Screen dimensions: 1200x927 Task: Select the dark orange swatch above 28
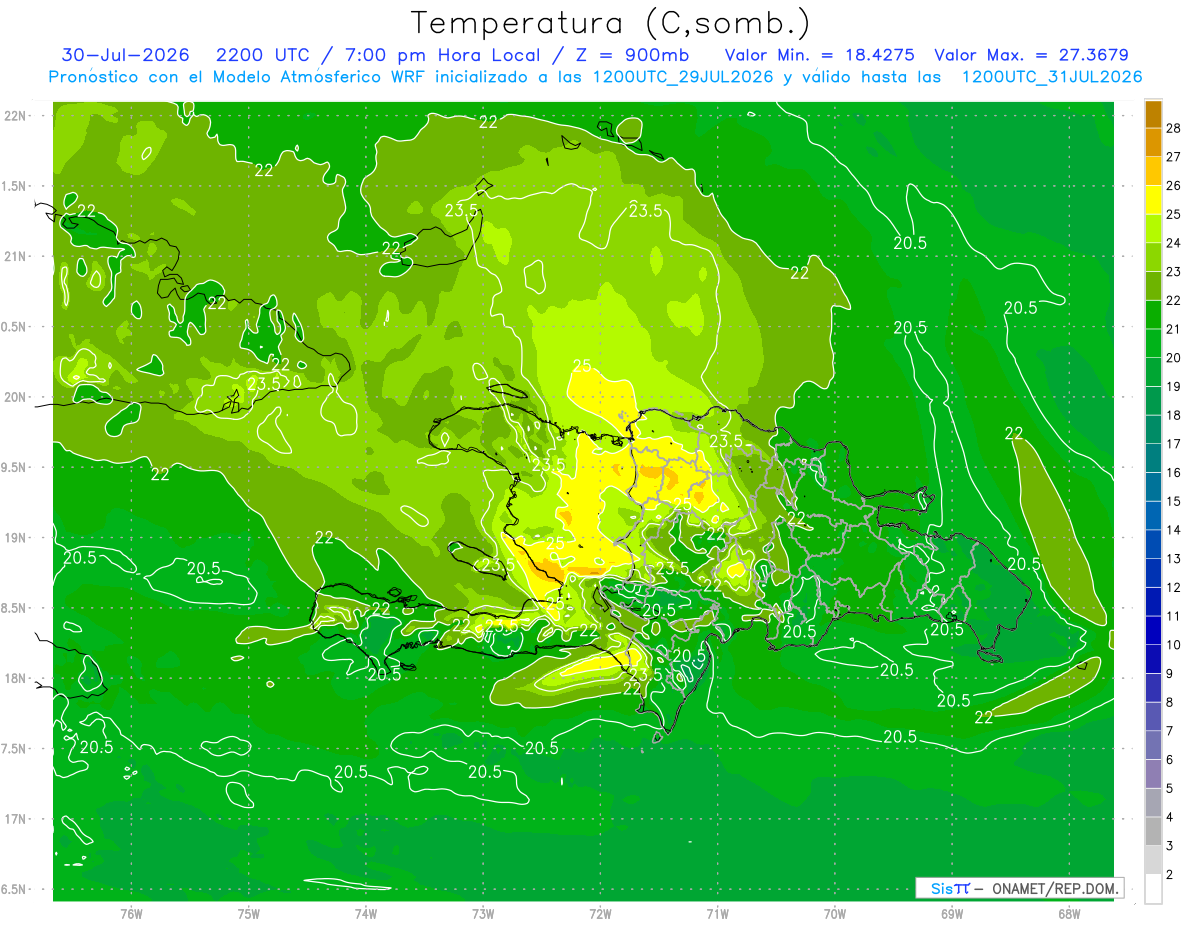pos(1153,114)
